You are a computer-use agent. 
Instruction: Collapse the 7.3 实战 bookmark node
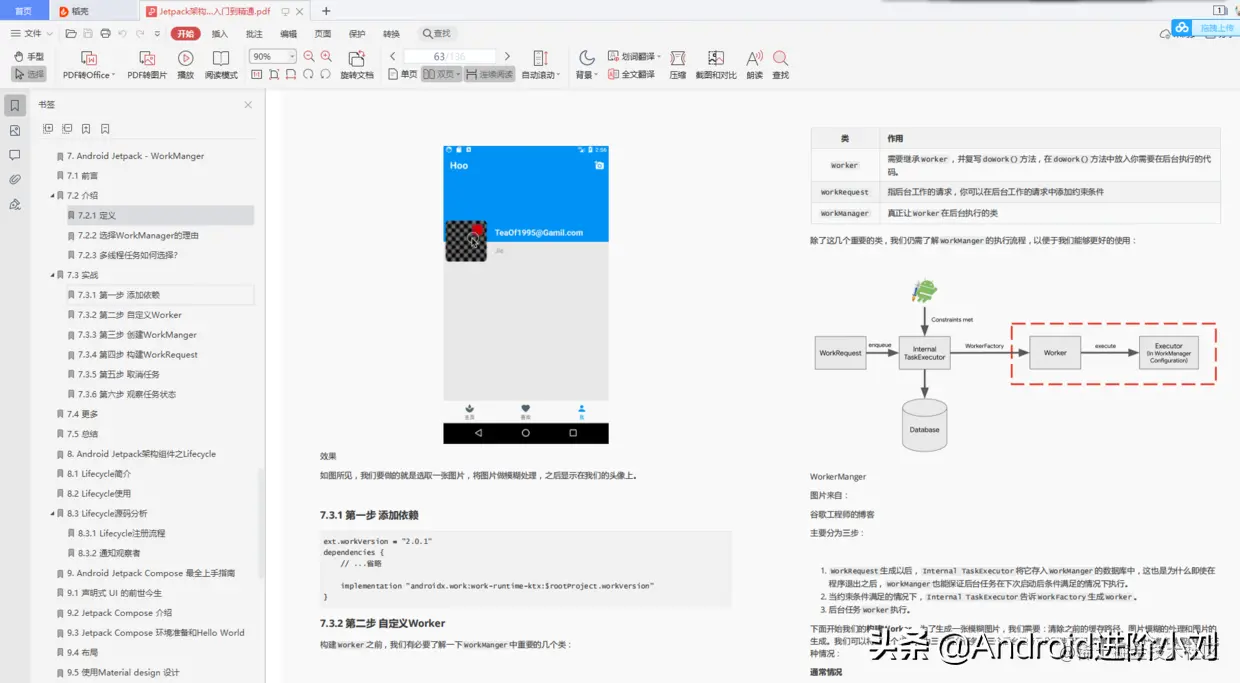coord(52,275)
